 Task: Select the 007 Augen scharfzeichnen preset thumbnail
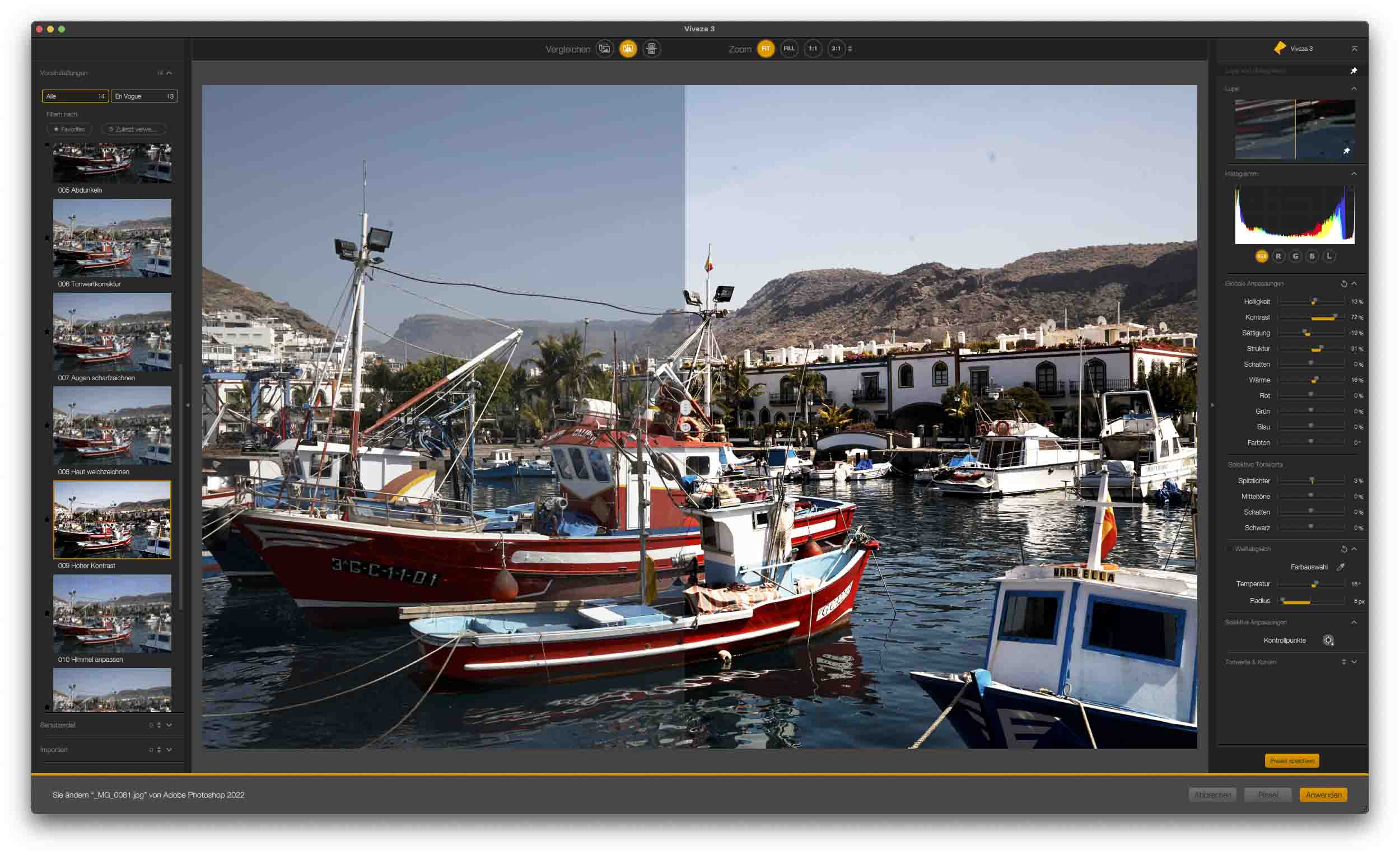point(112,332)
